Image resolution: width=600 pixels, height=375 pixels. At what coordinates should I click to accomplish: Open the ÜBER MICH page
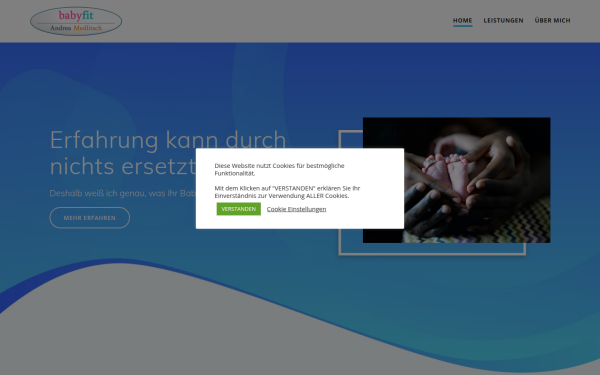552,20
